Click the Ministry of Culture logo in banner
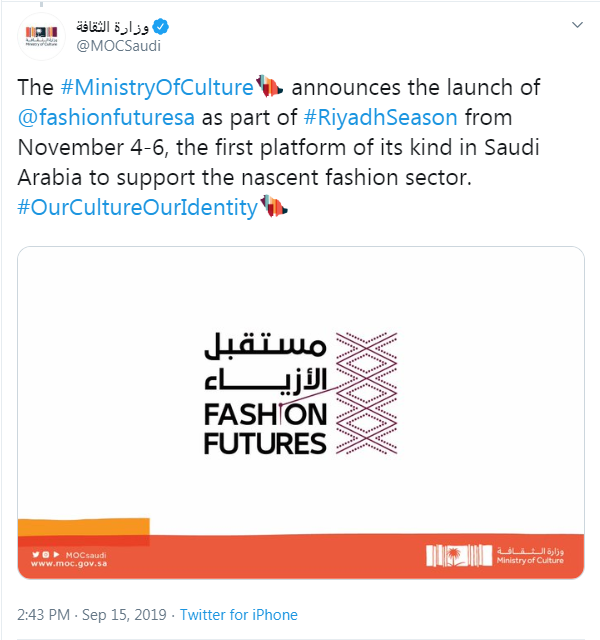 point(494,557)
